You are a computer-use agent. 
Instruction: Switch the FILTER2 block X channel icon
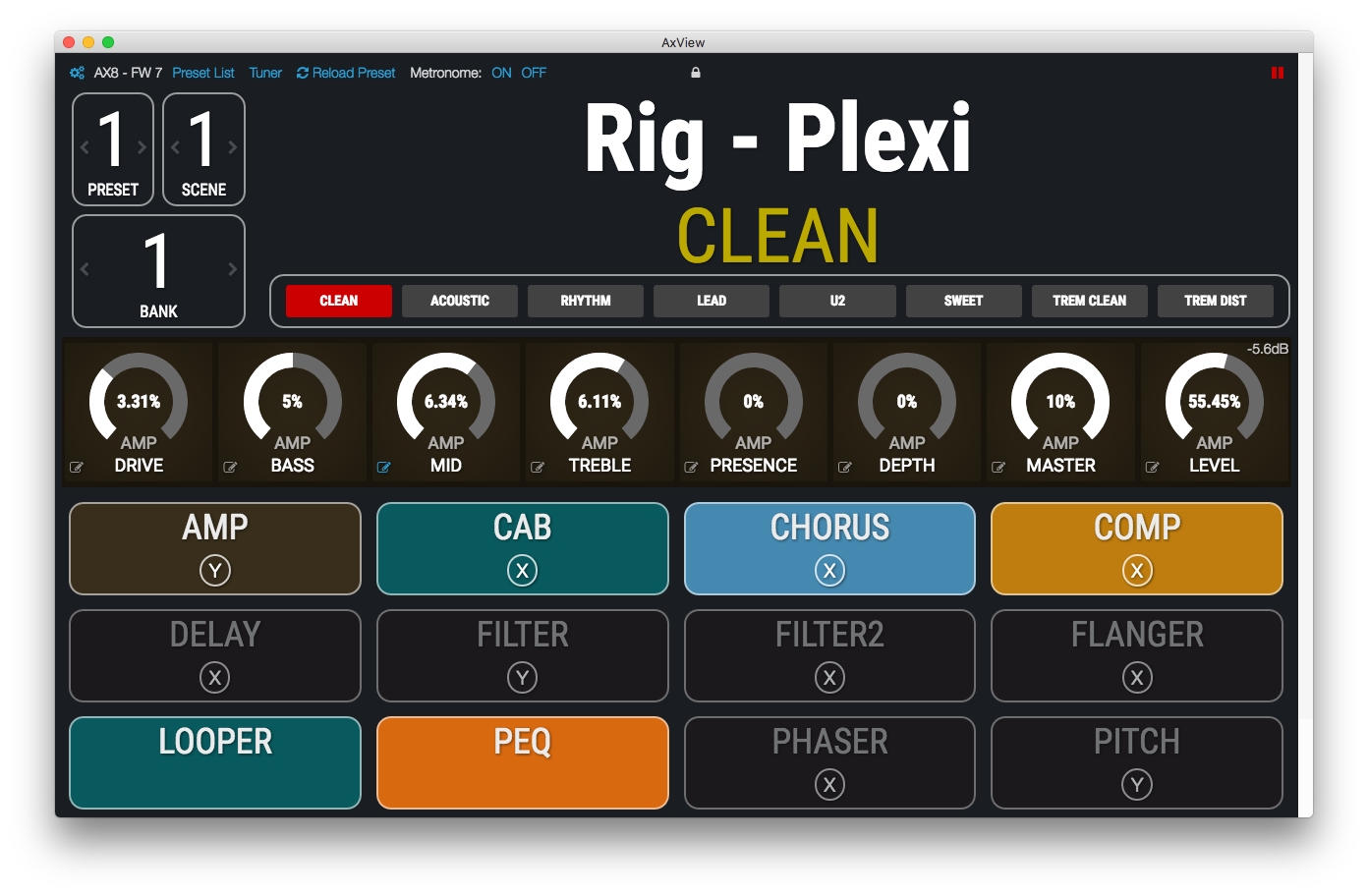830,678
